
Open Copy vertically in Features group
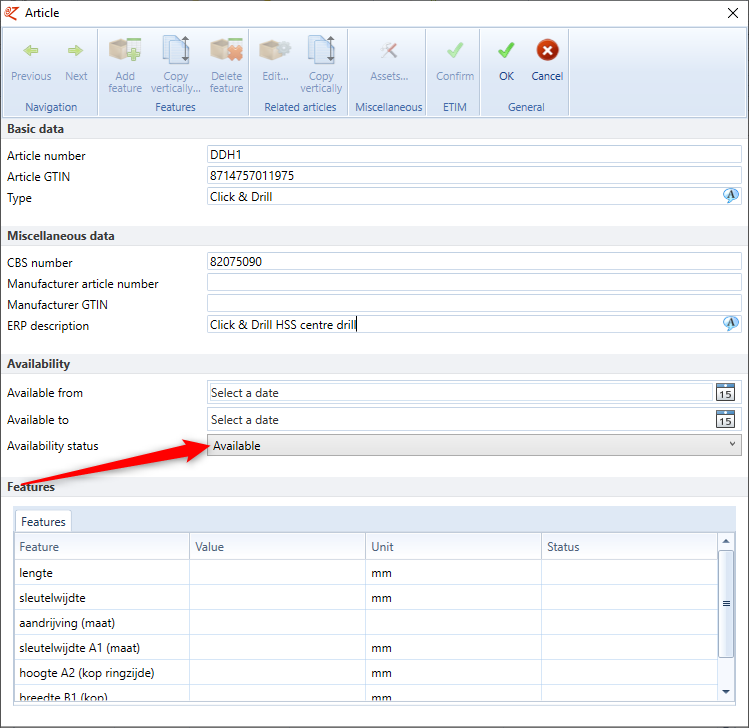[x=175, y=65]
